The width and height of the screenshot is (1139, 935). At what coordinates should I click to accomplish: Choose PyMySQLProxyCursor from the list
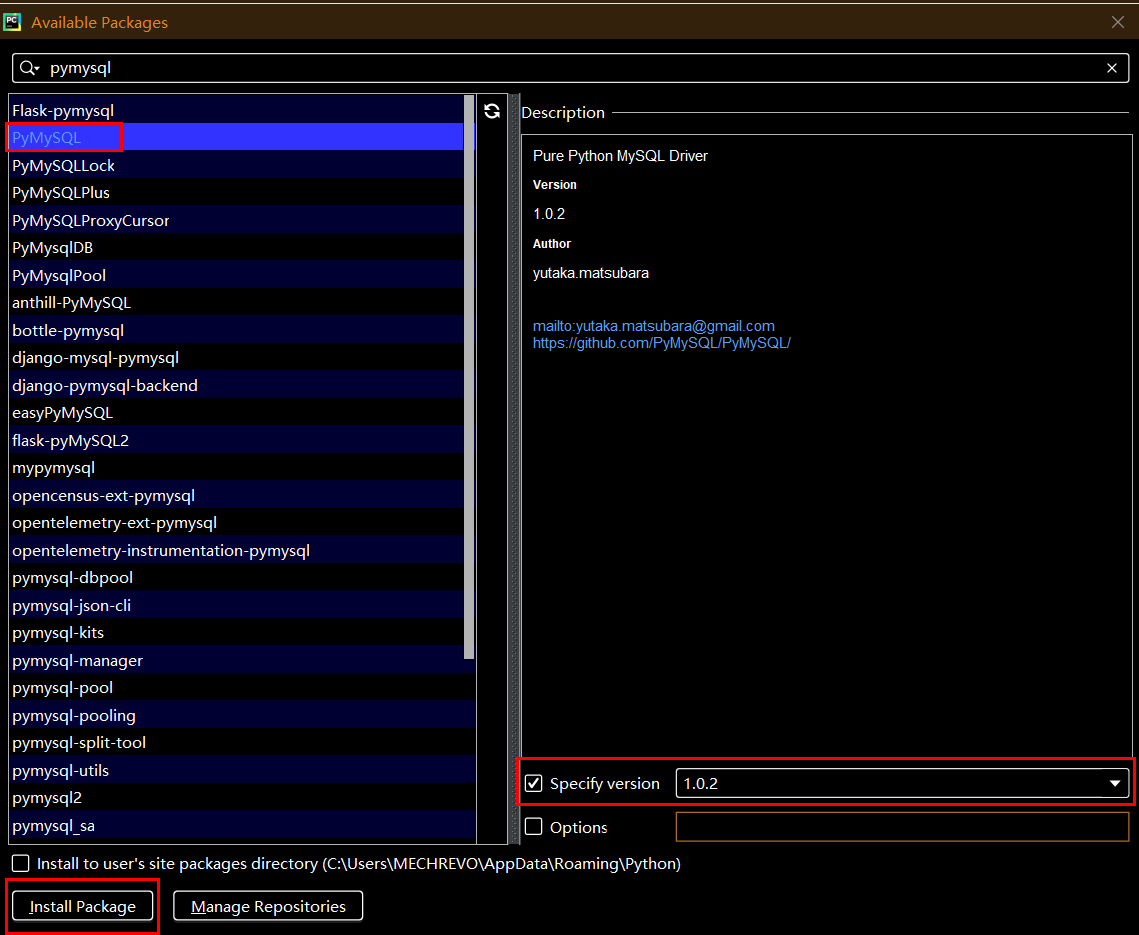pos(236,220)
